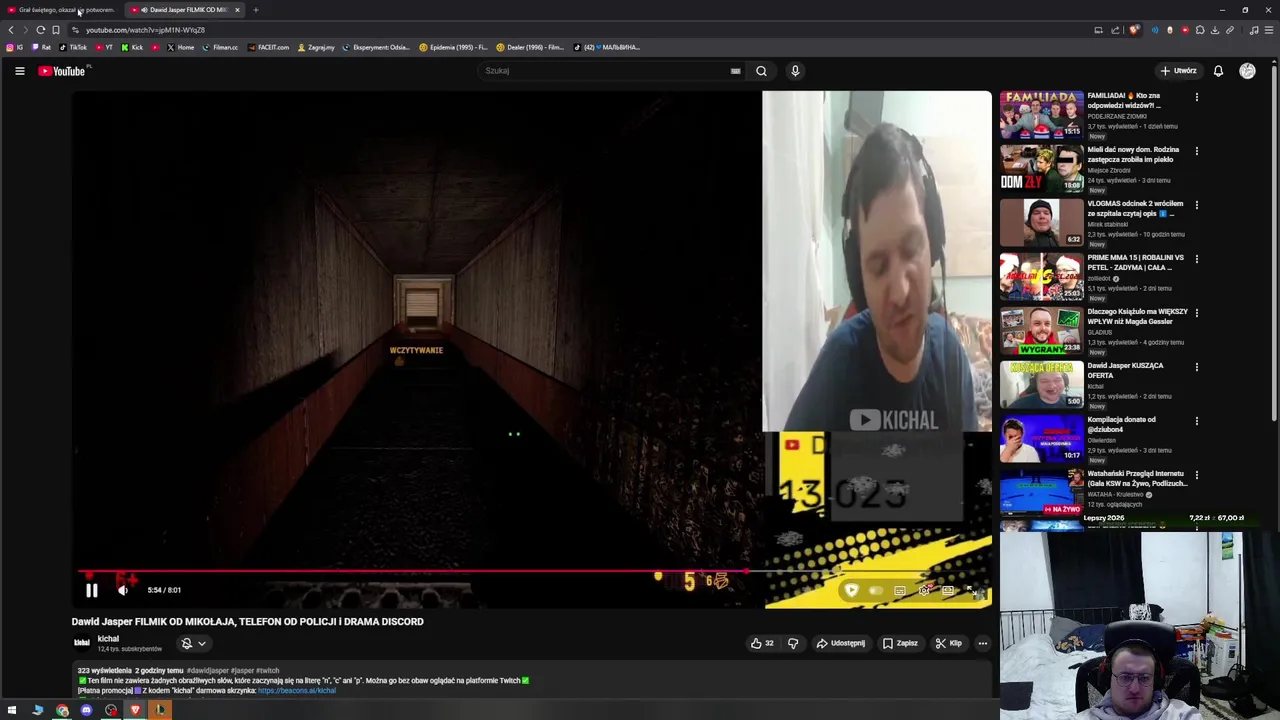Open options for KUSZĄCA OFERTA video
1280x720 pixels.
click(1196, 367)
